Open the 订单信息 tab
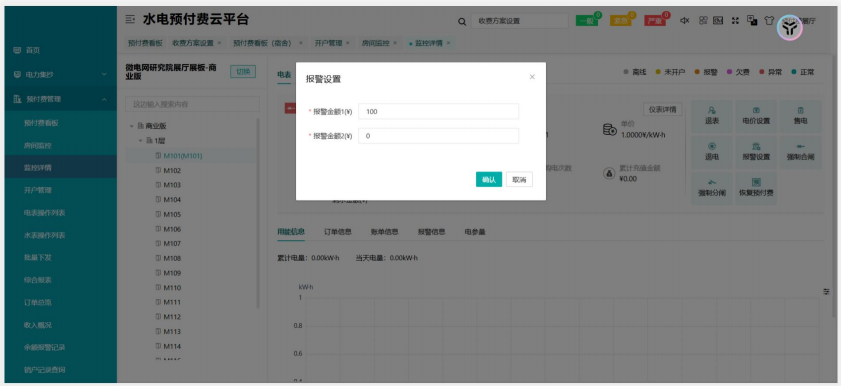 337,232
